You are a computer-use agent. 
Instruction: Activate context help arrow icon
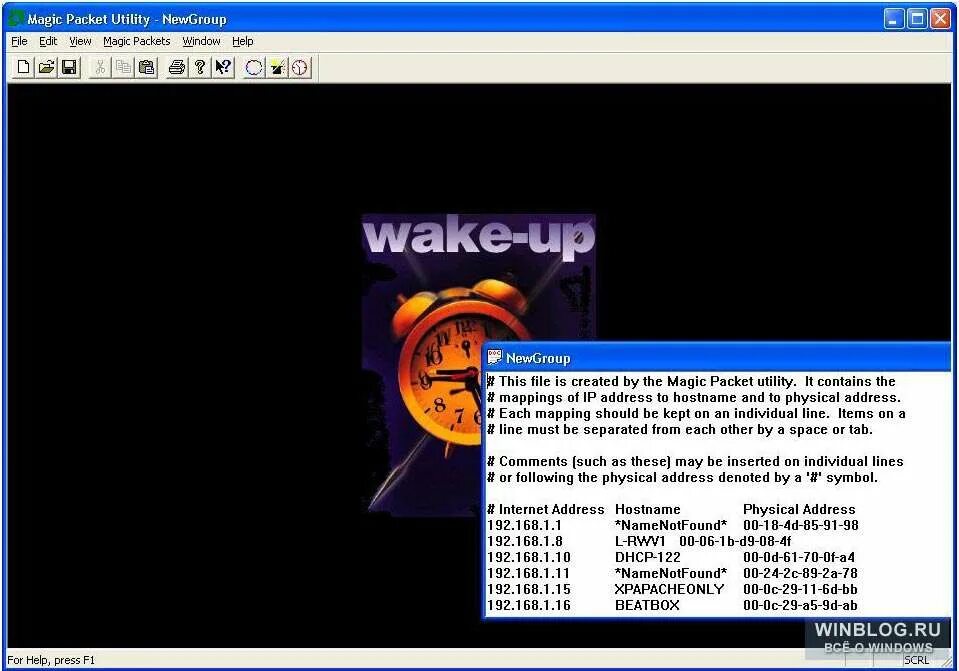(x=222, y=67)
